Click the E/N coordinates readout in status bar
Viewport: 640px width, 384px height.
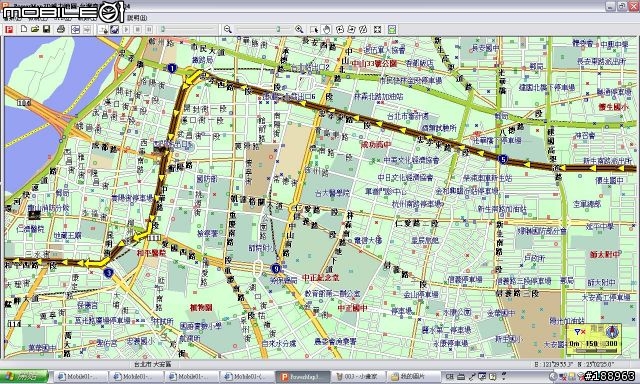(574, 364)
